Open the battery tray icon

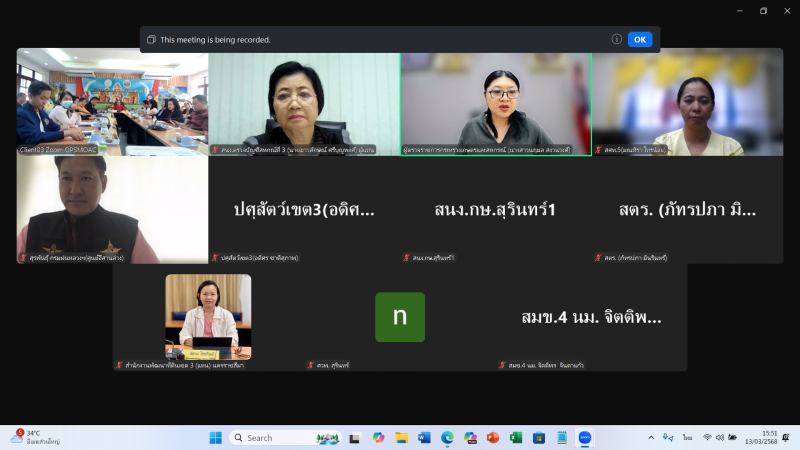coord(733,437)
